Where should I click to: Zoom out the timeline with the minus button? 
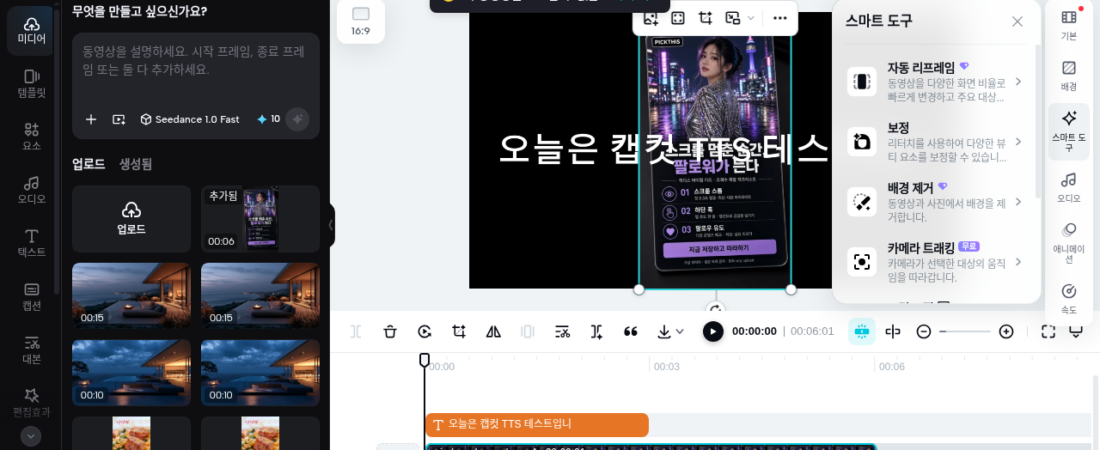point(923,331)
